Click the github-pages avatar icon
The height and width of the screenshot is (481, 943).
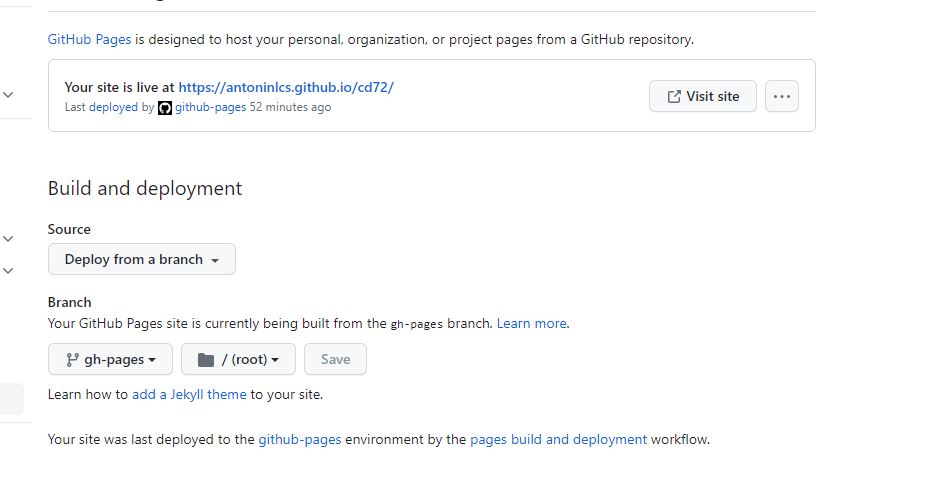click(165, 108)
